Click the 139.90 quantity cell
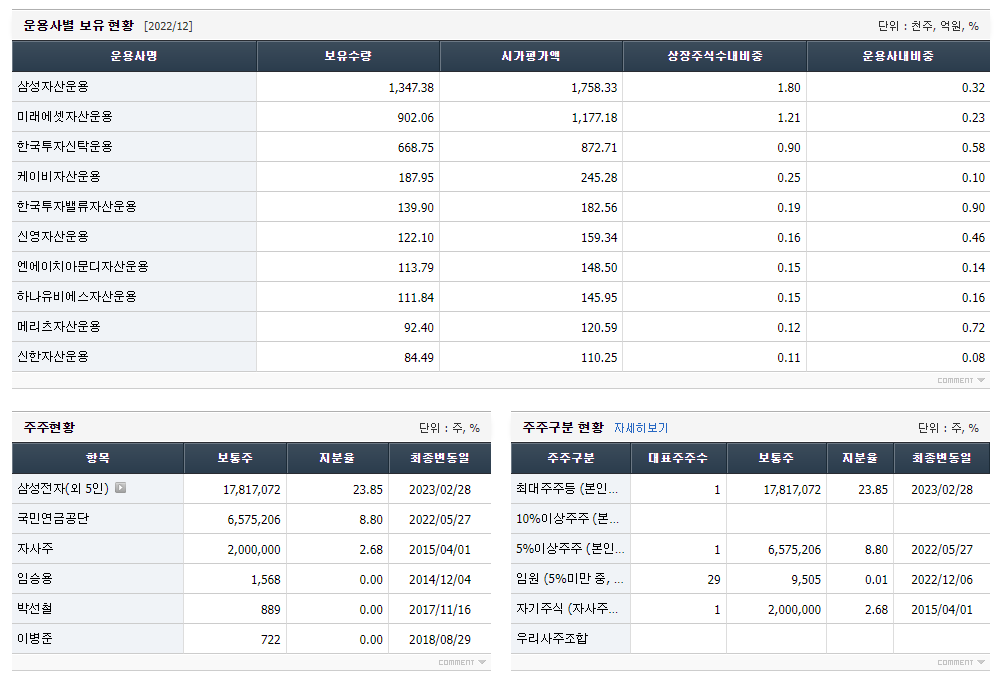 tap(416, 208)
